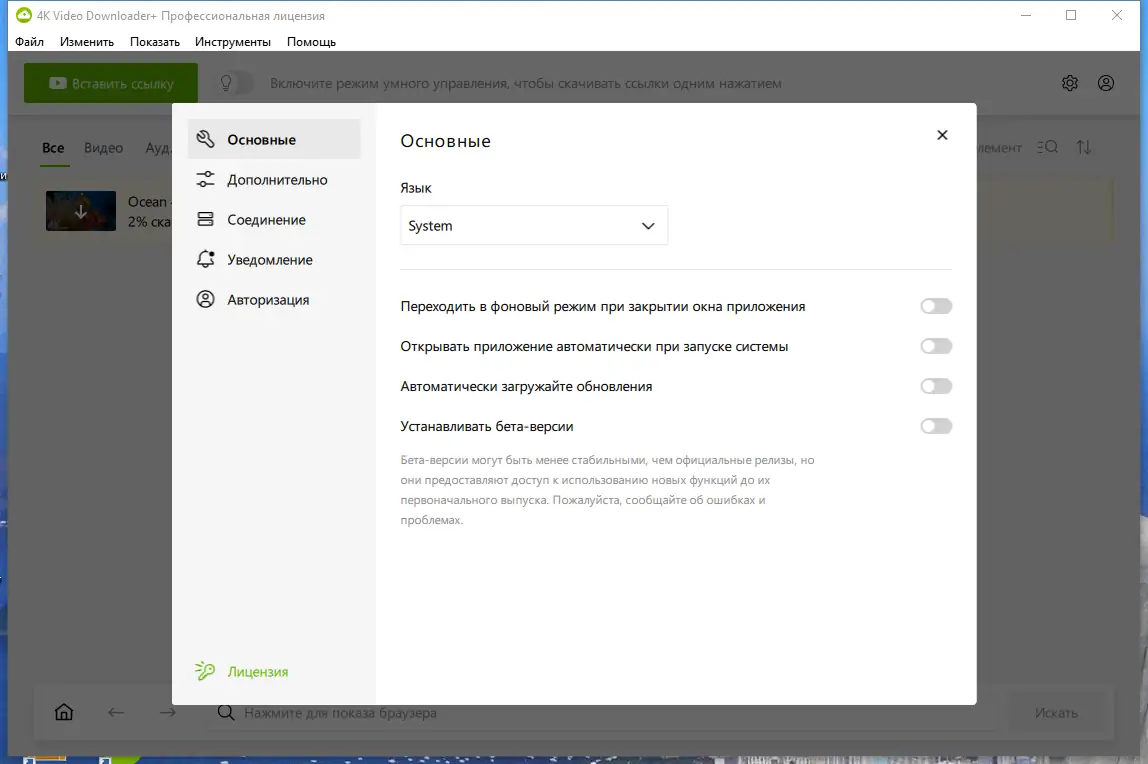Click the sliders icon next to Дополнительно

tap(206, 179)
